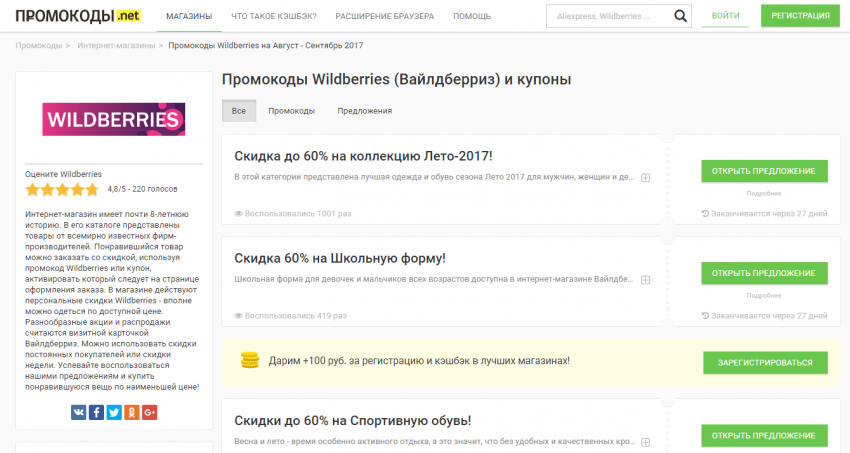Share via Facebook icon

click(x=96, y=412)
